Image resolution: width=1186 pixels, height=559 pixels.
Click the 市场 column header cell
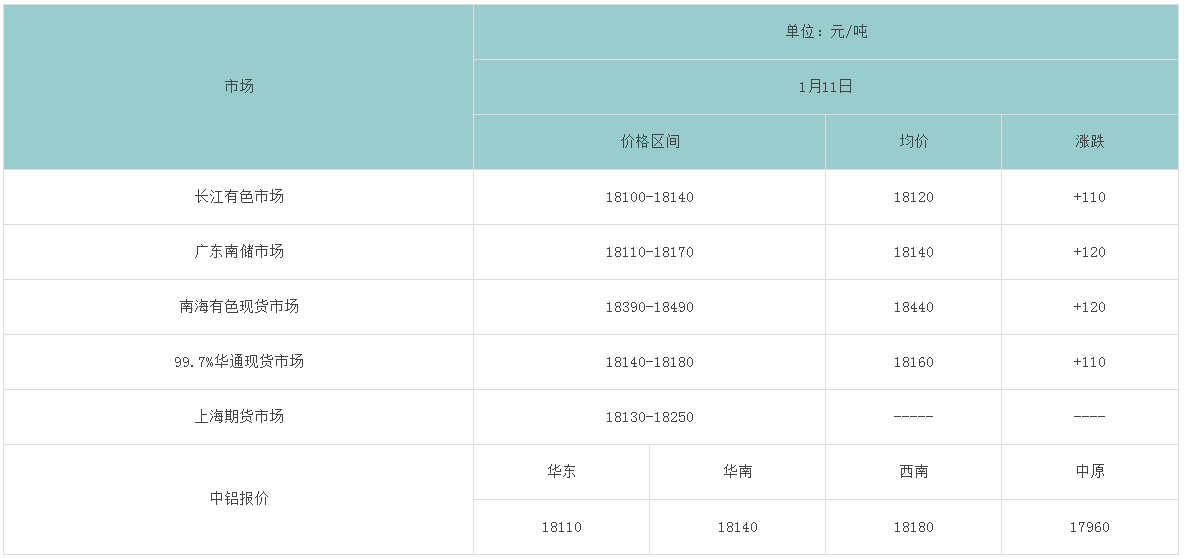239,87
